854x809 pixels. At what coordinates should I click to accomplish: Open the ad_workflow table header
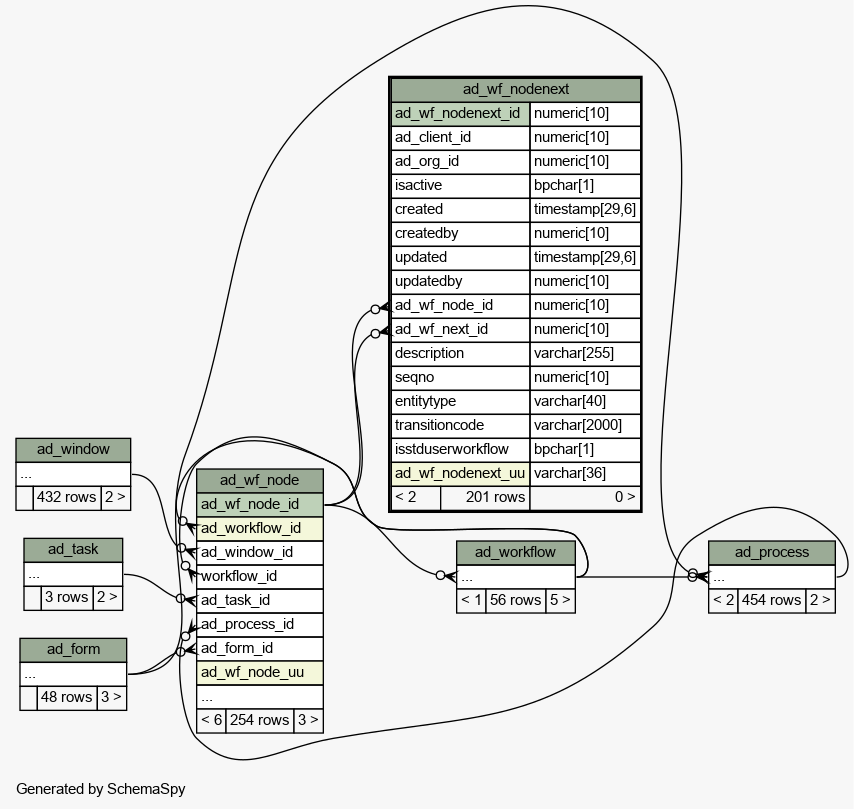515,552
